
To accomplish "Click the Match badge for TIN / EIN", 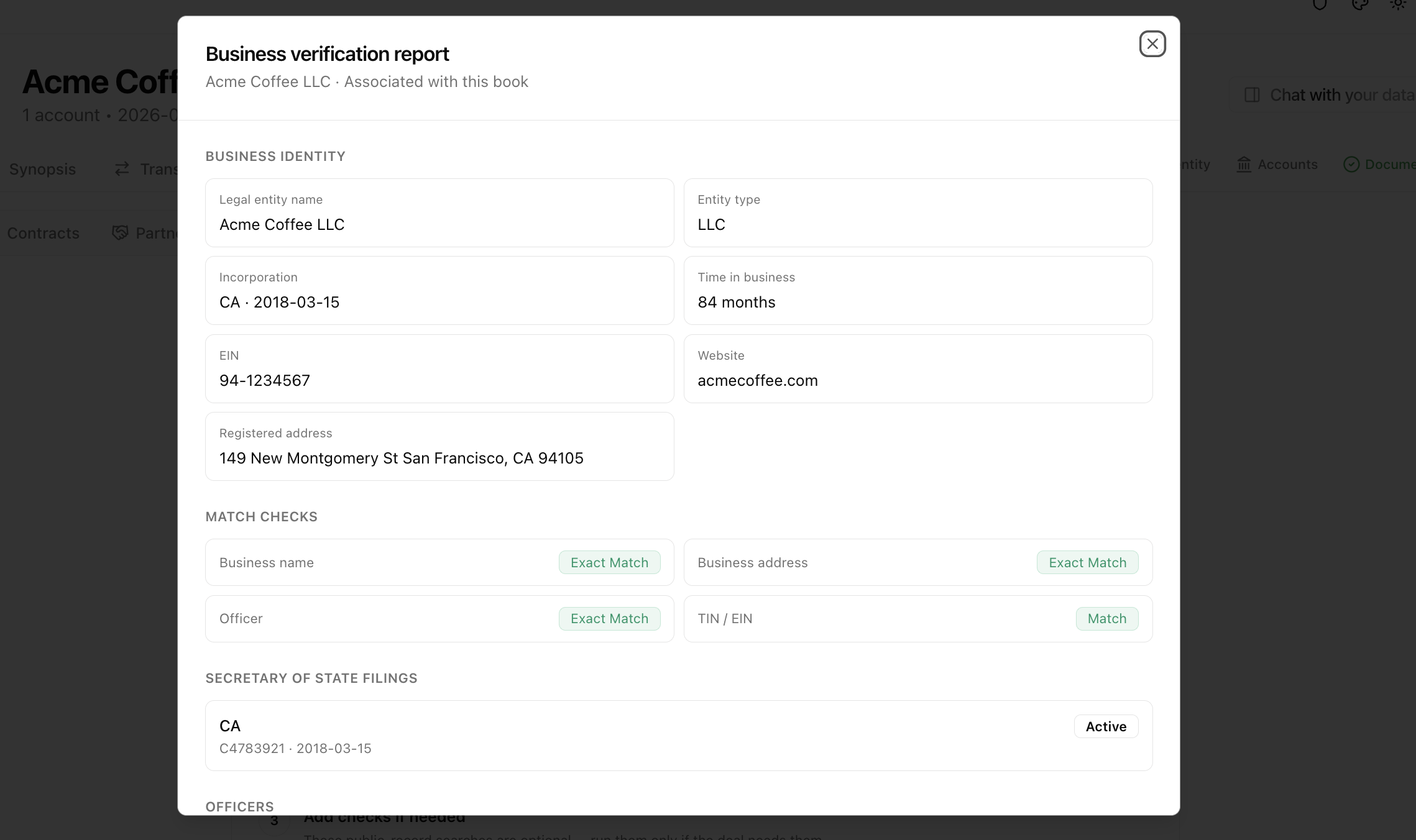I will point(1107,619).
